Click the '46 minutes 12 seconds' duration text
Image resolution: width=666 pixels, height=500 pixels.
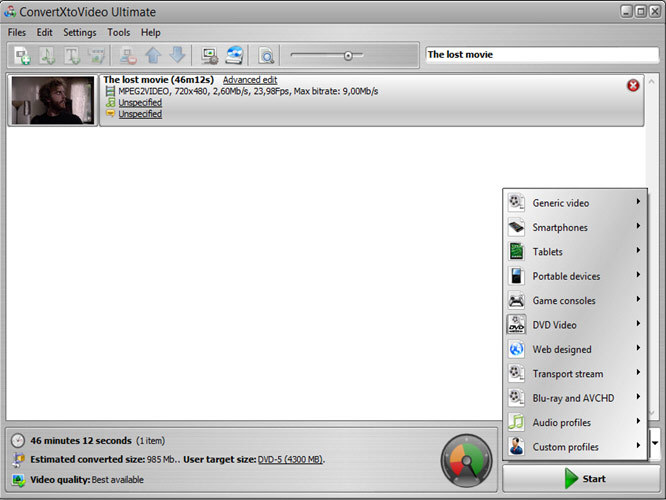(x=81, y=441)
